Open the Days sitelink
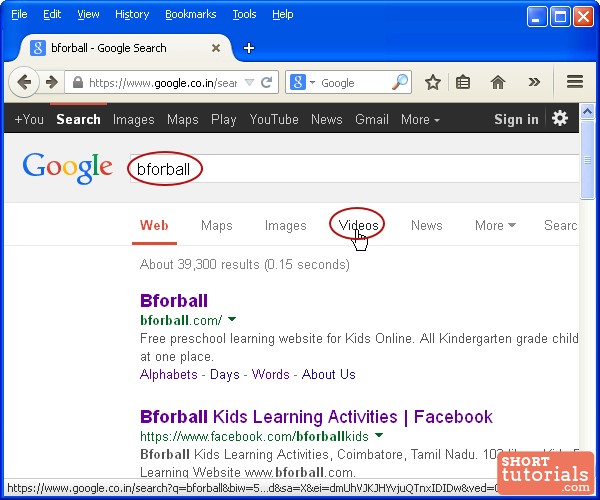The height and width of the screenshot is (500, 600). point(225,374)
